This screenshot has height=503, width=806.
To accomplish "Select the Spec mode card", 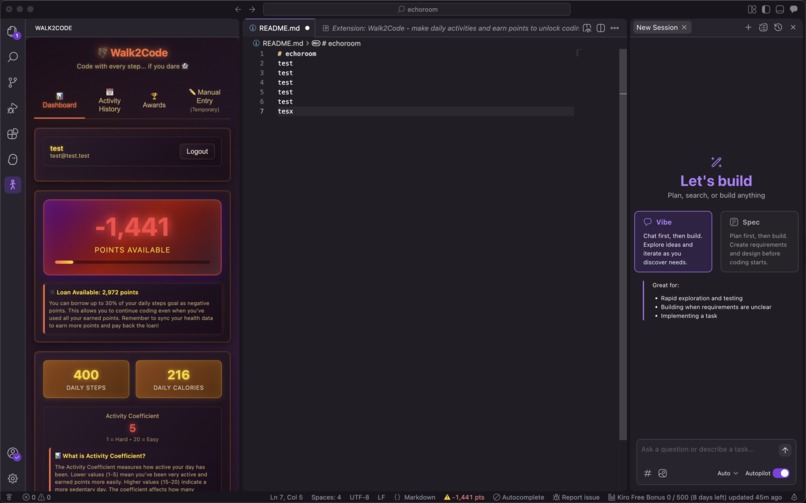I will 759,241.
